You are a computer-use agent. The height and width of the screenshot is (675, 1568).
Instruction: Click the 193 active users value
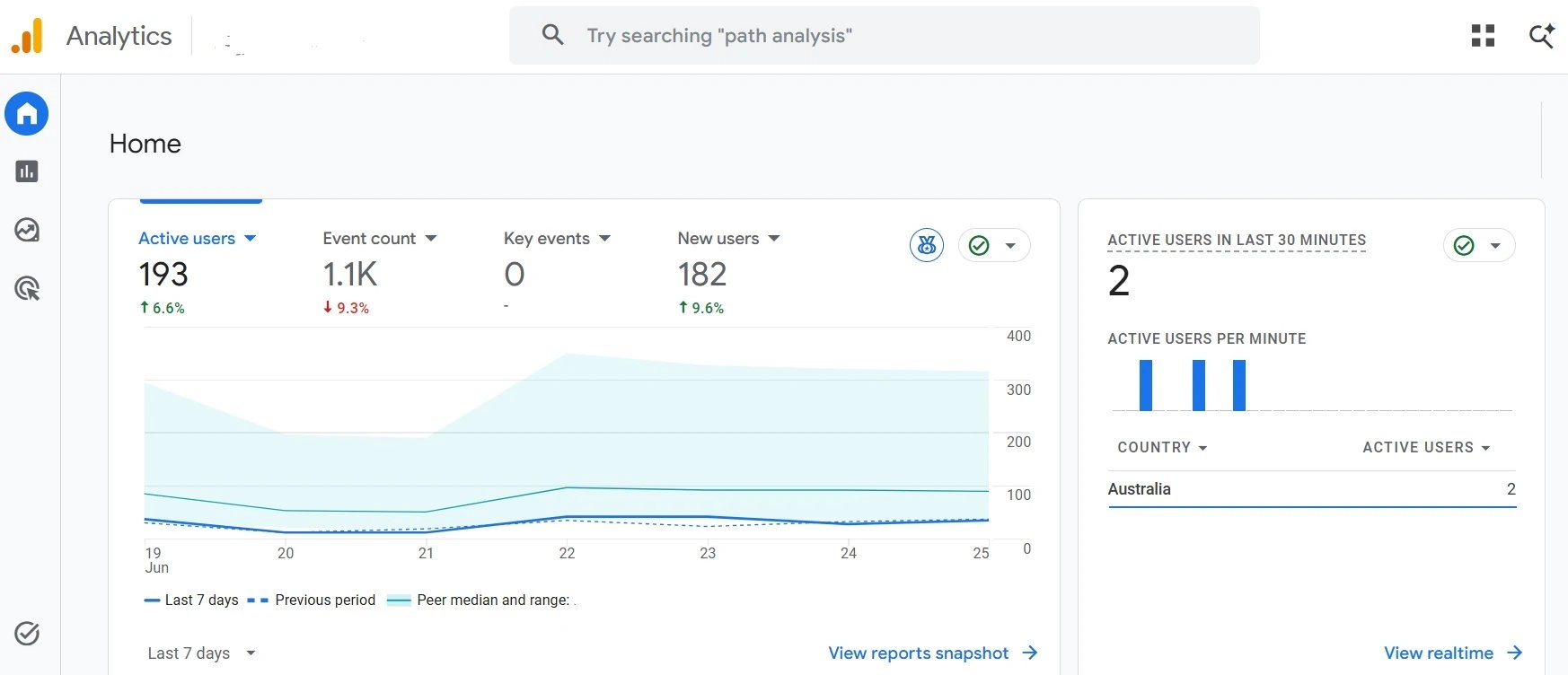pyautogui.click(x=163, y=274)
